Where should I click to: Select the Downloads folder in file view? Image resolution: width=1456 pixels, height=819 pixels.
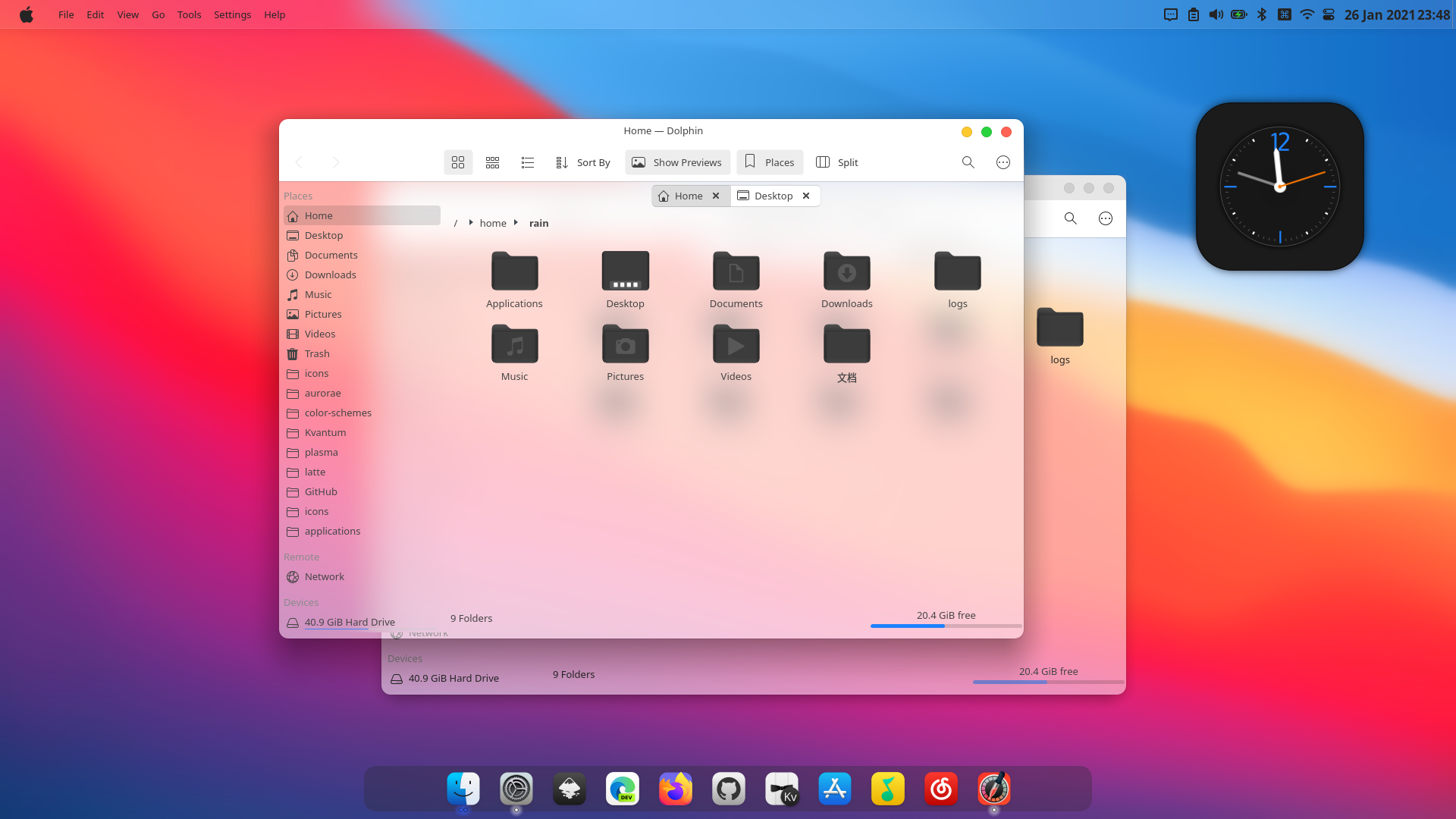(x=847, y=280)
